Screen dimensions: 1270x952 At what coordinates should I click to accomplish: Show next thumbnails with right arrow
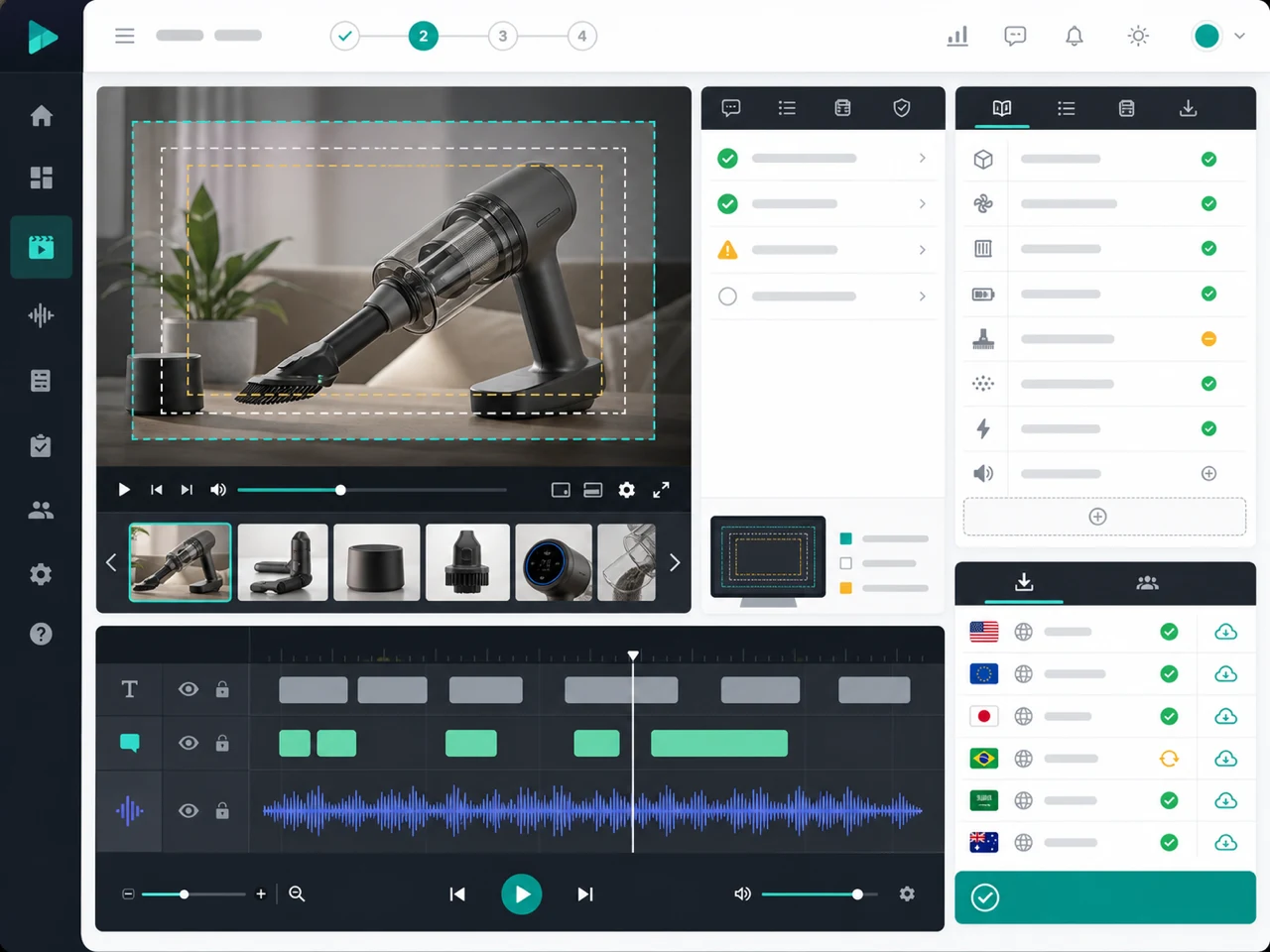click(675, 562)
